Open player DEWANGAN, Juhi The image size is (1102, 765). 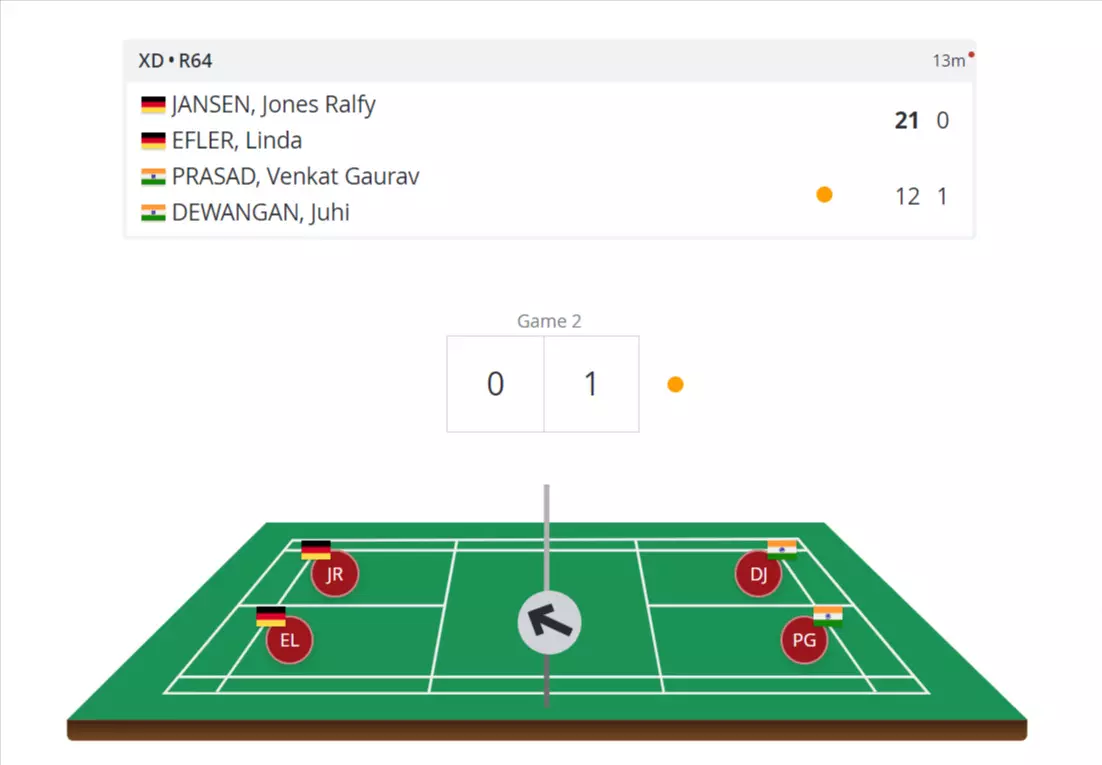coord(260,213)
